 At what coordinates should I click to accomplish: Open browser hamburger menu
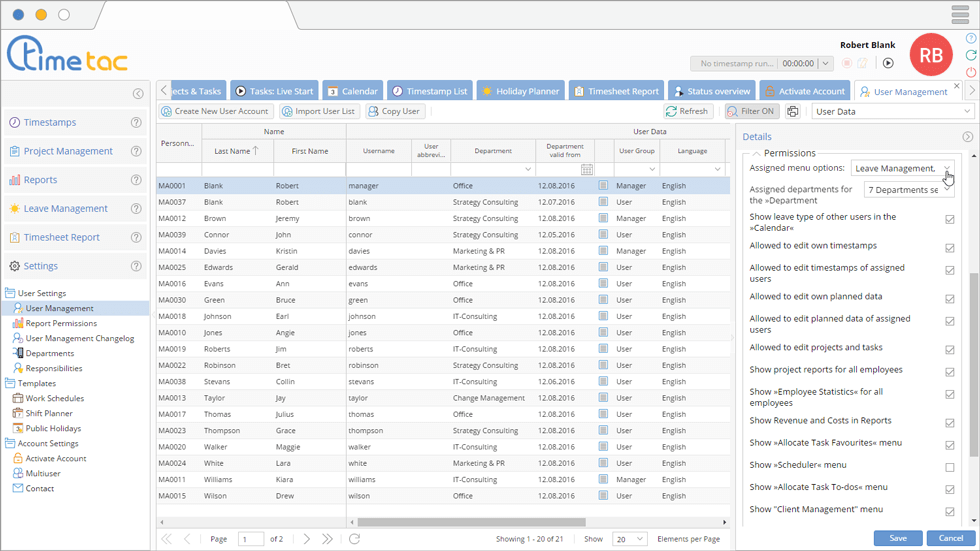click(960, 14)
